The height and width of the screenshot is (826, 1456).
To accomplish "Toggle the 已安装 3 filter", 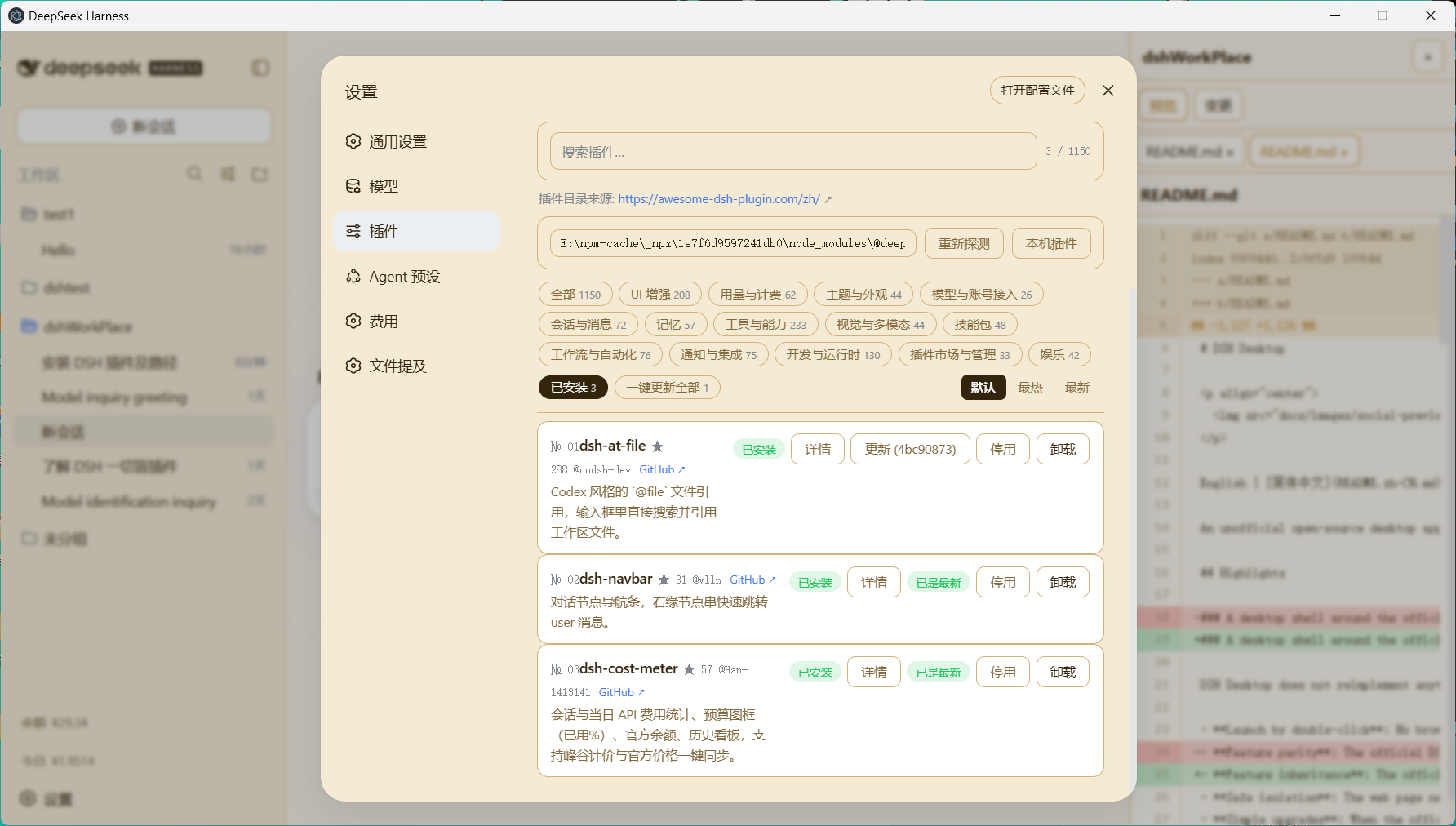I will 573,388.
